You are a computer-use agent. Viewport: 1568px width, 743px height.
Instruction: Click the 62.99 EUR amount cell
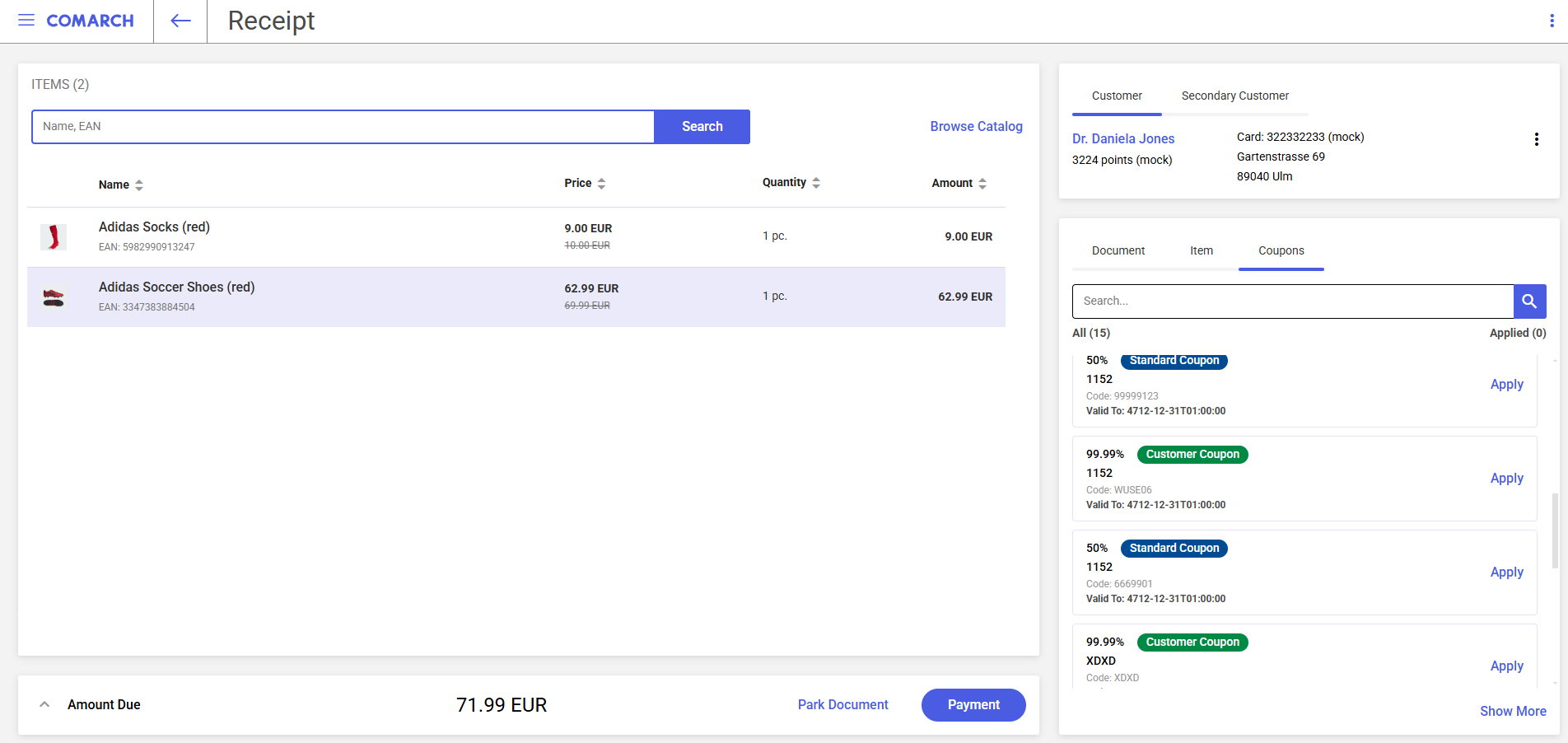point(965,297)
